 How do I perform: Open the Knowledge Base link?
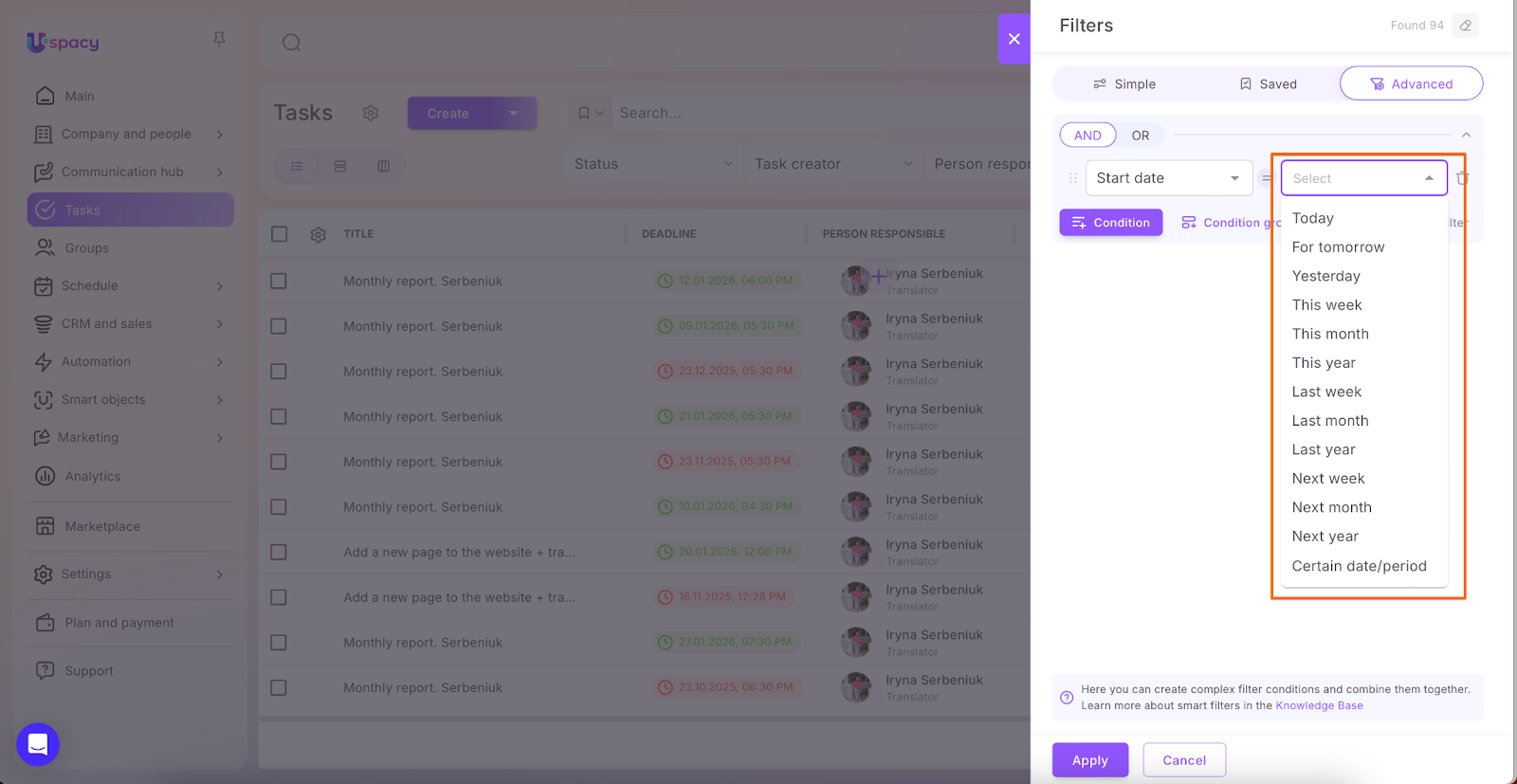1319,705
